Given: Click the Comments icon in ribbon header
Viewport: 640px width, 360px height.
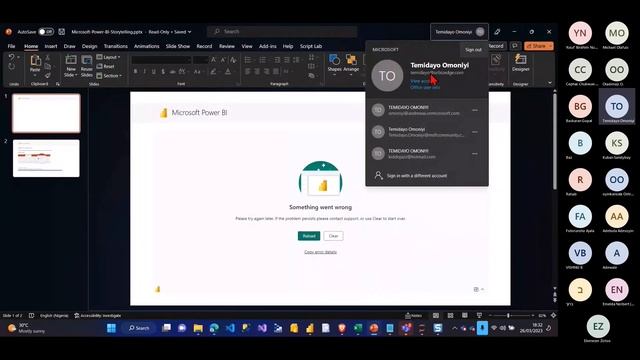Looking at the screenshot, I should click(515, 46).
